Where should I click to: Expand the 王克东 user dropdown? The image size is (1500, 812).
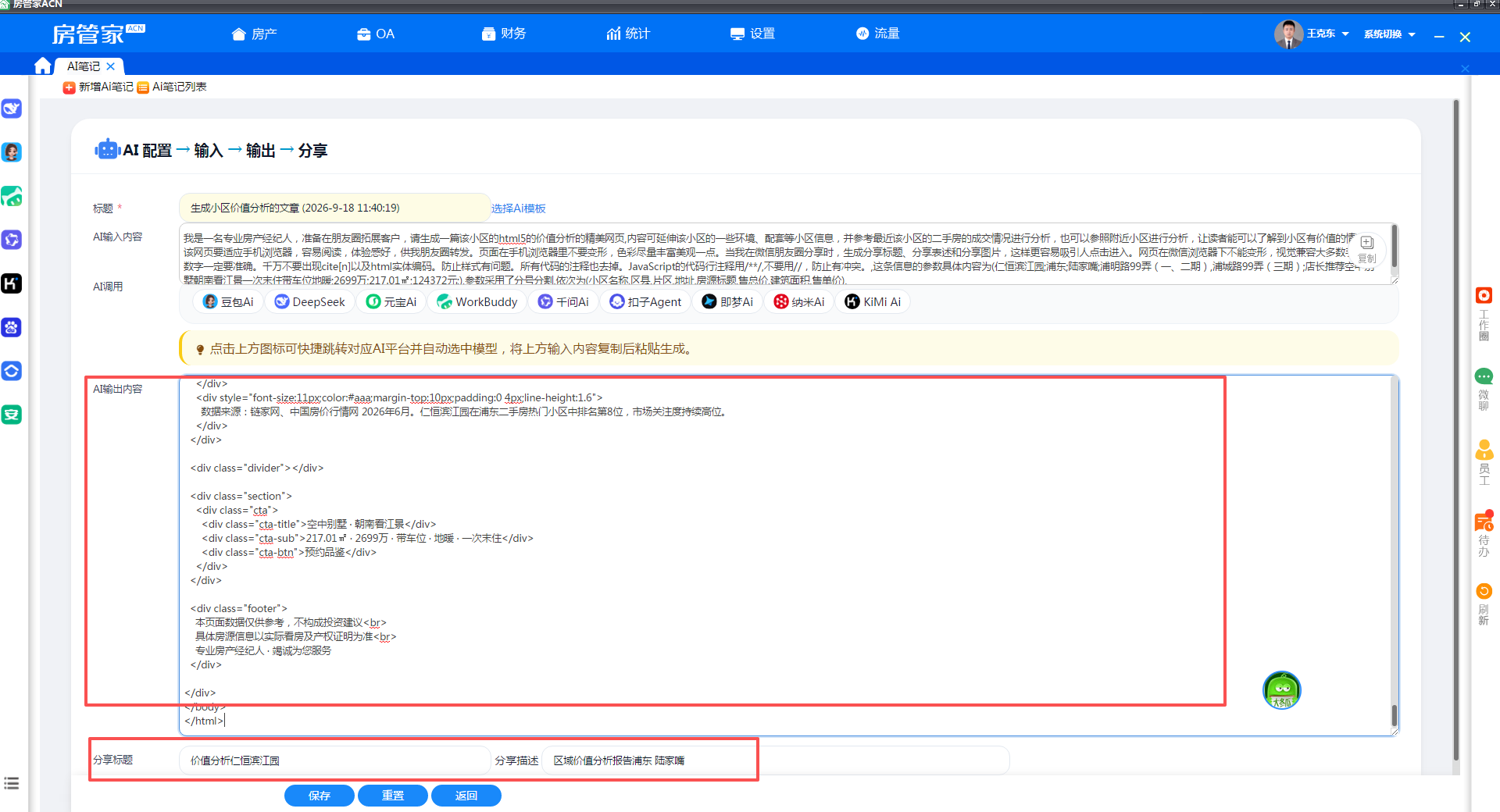pyautogui.click(x=1312, y=34)
